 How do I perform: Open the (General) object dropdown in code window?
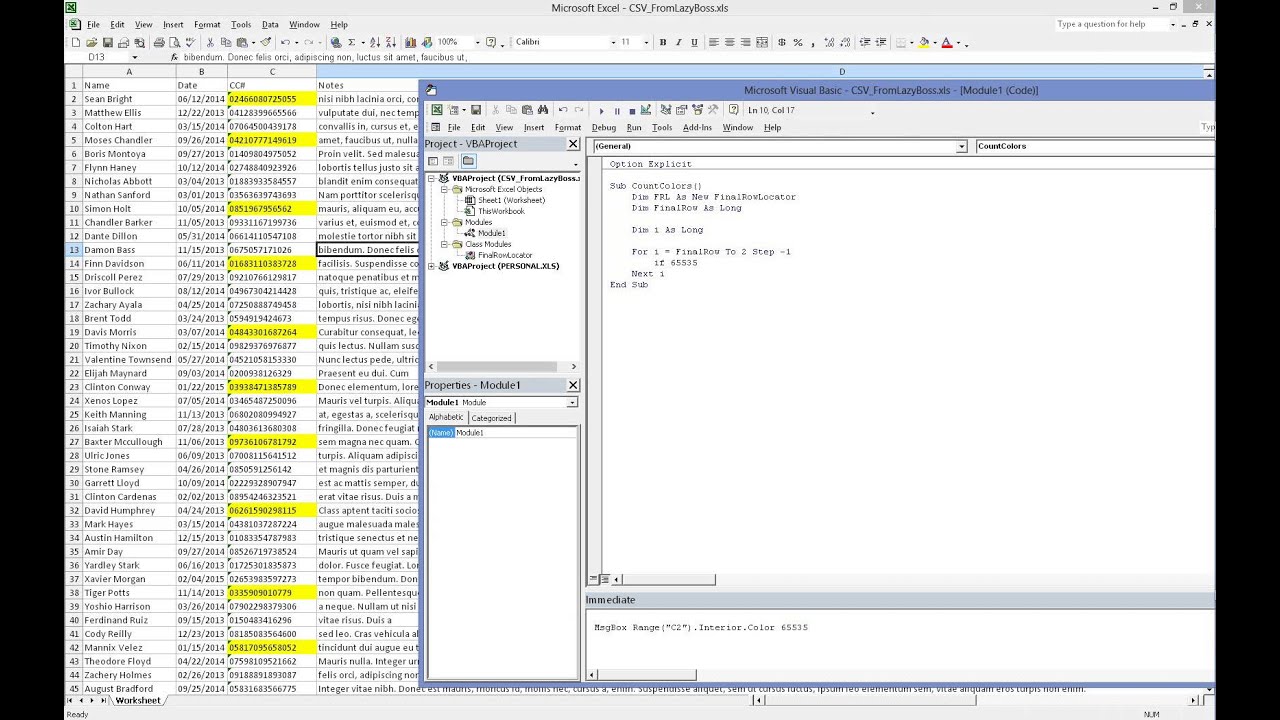pos(962,146)
